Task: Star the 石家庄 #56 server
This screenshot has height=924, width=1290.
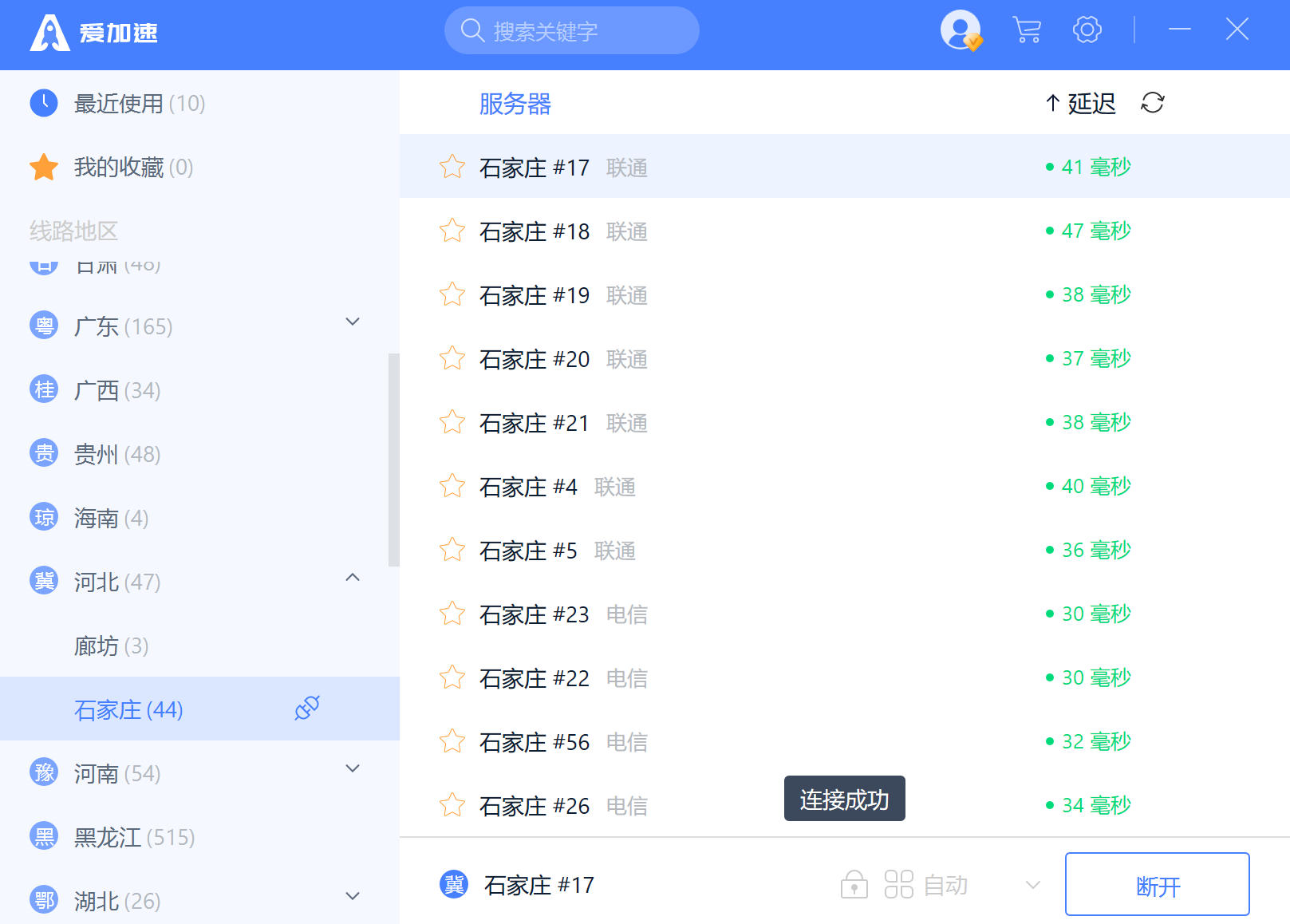Action: 452,741
